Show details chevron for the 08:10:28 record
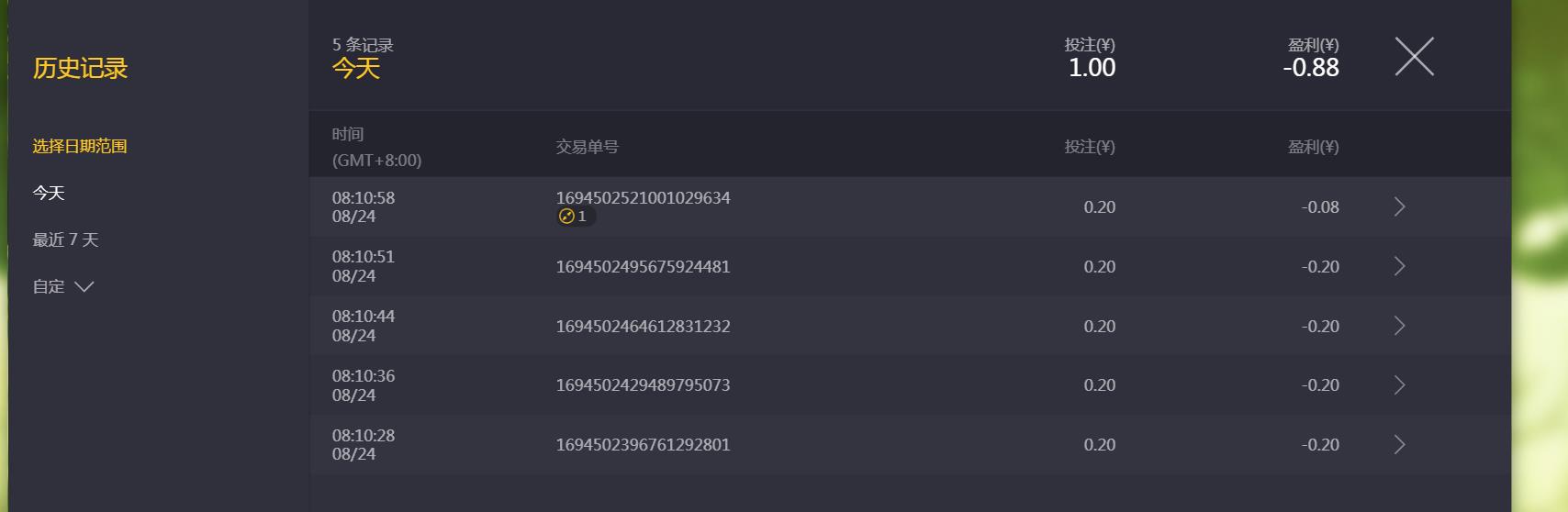Viewport: 1568px width, 512px height. click(x=1399, y=445)
